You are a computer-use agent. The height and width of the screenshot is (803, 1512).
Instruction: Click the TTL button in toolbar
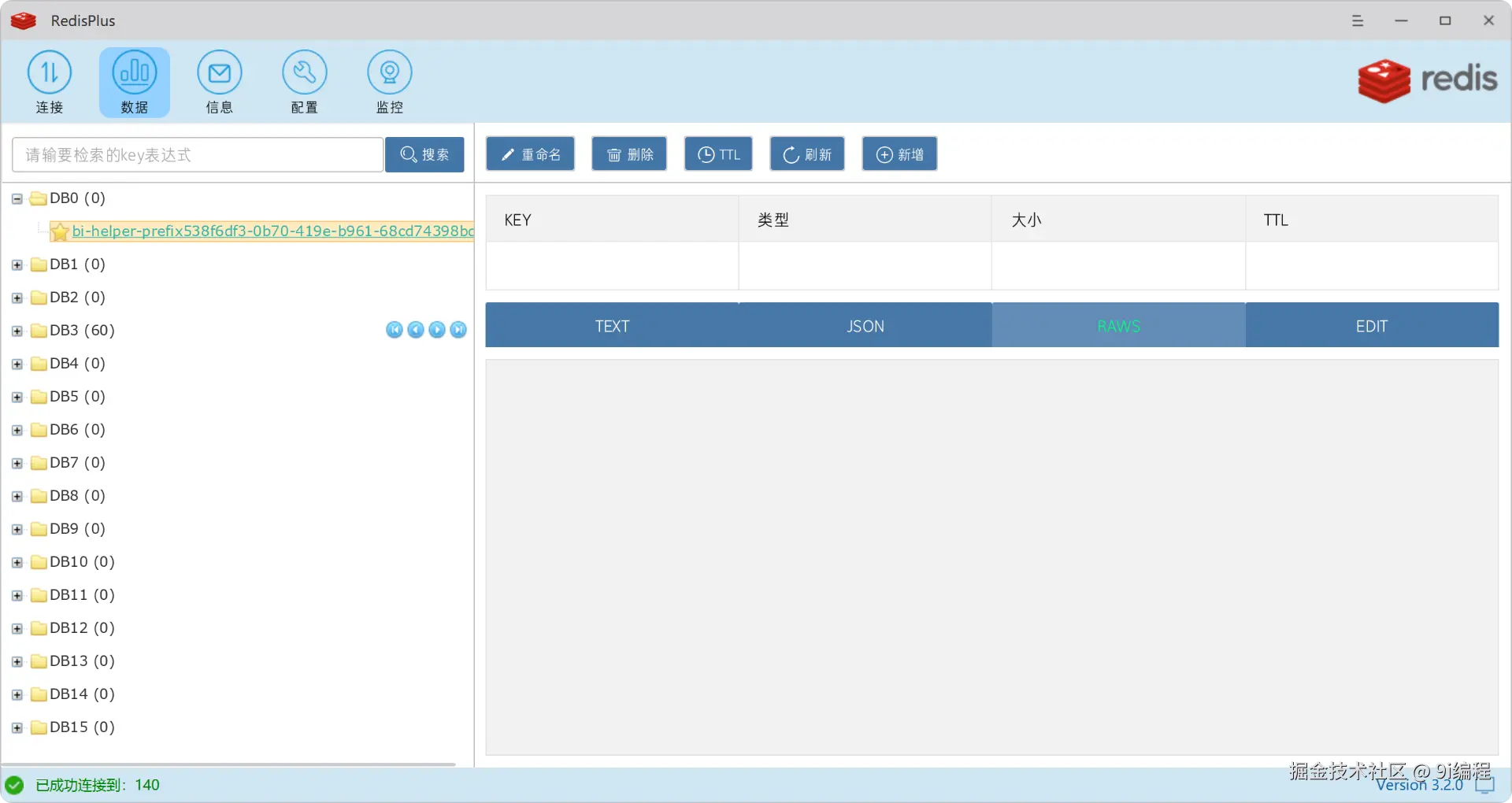(x=718, y=154)
